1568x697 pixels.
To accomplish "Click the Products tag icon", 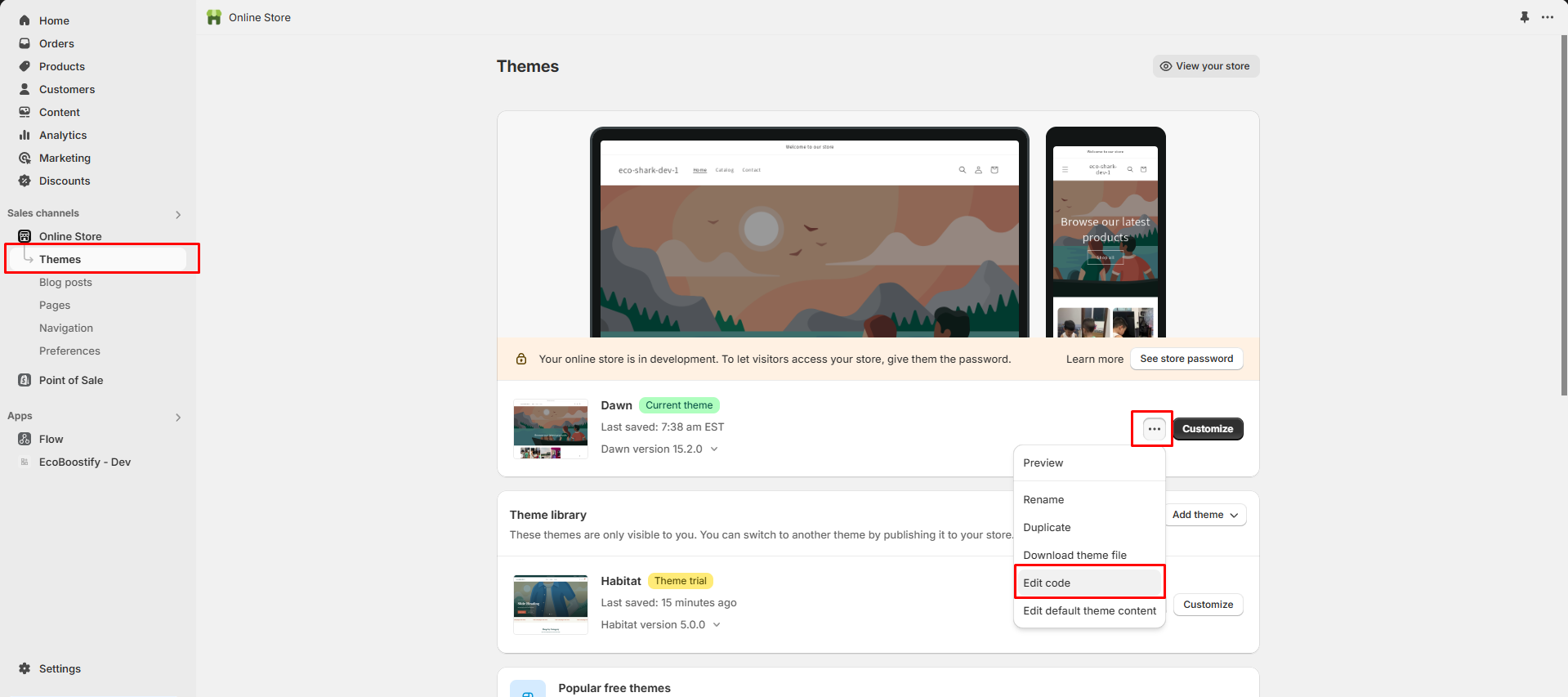I will tap(25, 66).
